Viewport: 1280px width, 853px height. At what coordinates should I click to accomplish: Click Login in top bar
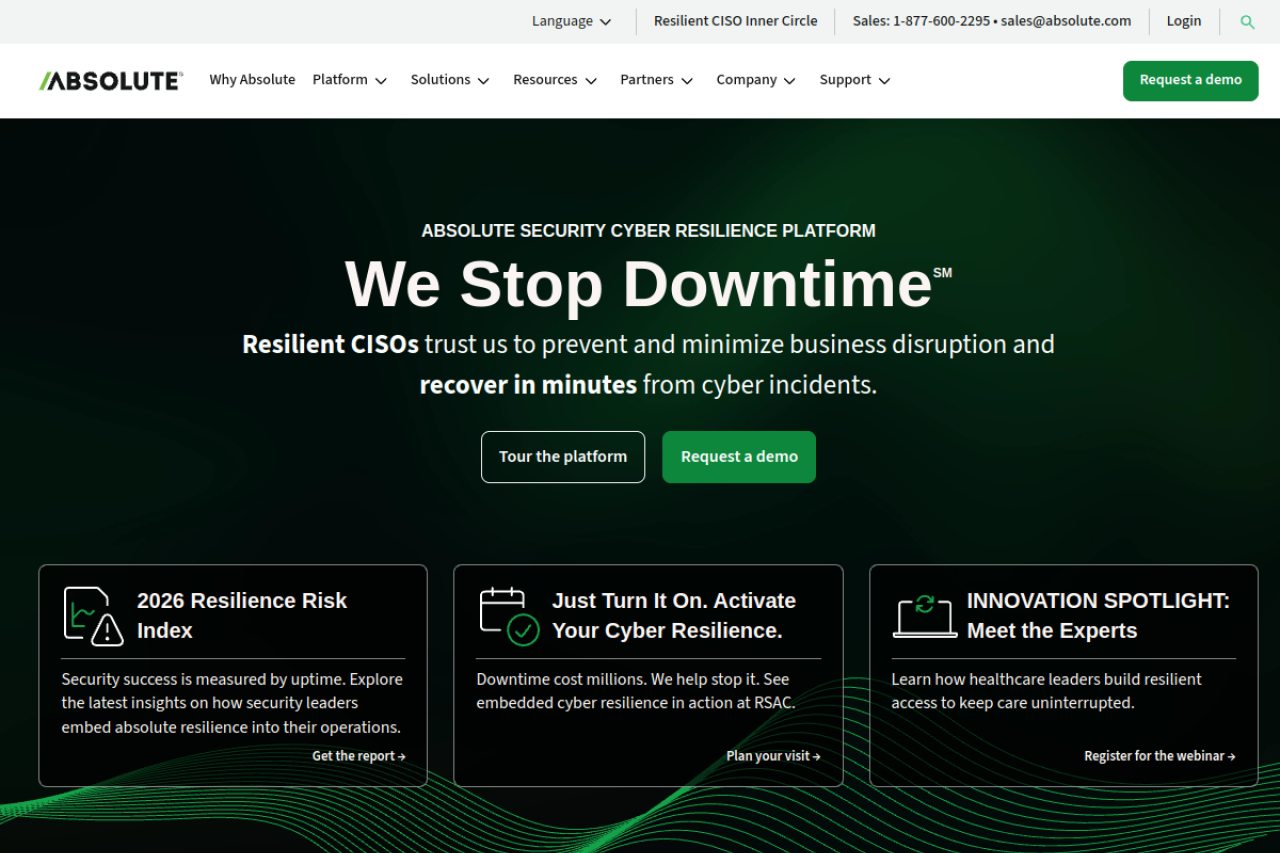pyautogui.click(x=1183, y=21)
